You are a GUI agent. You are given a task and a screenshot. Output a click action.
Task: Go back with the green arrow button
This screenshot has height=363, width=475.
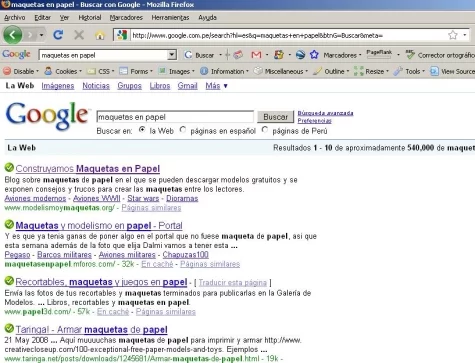click(12, 35)
